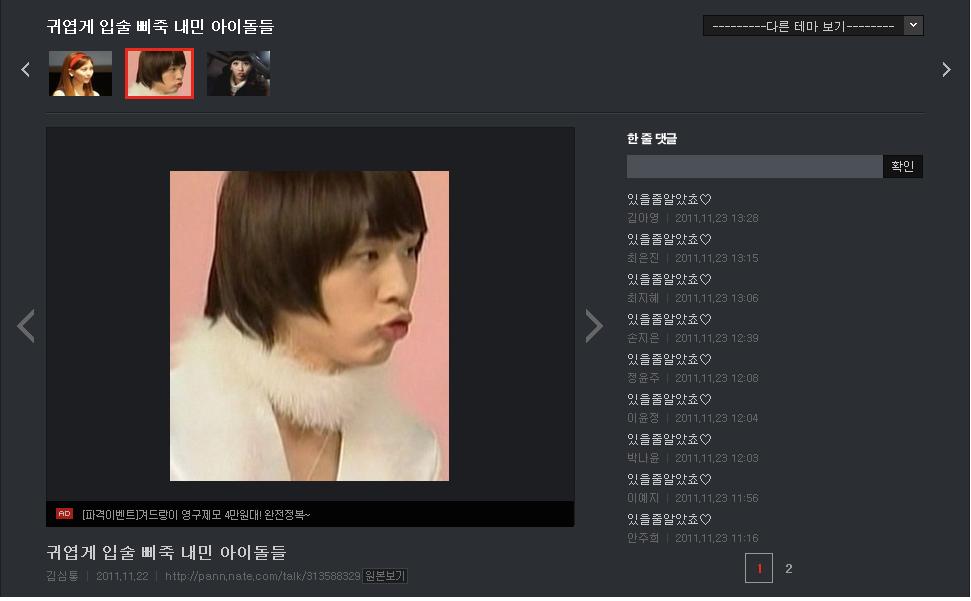Click the timestamp 2011.11.23 12:08
The image size is (971, 601).
click(x=716, y=378)
